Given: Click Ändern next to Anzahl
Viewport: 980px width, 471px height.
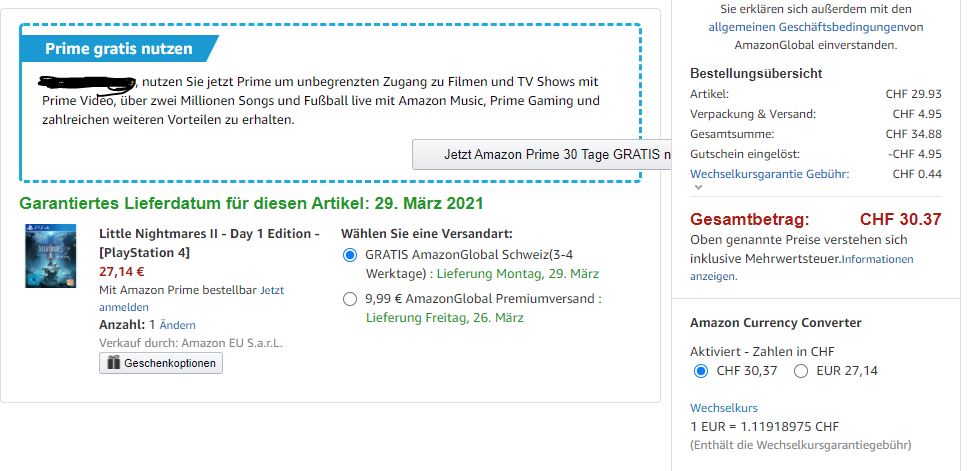Looking at the screenshot, I should click(177, 325).
